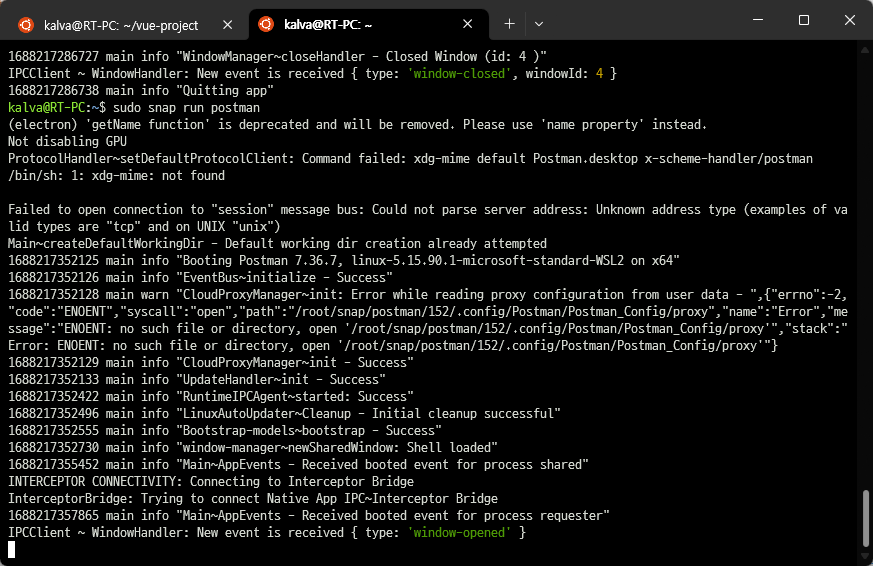Click 'InterceptorBridge: Trying to connect' line

[x=253, y=499]
